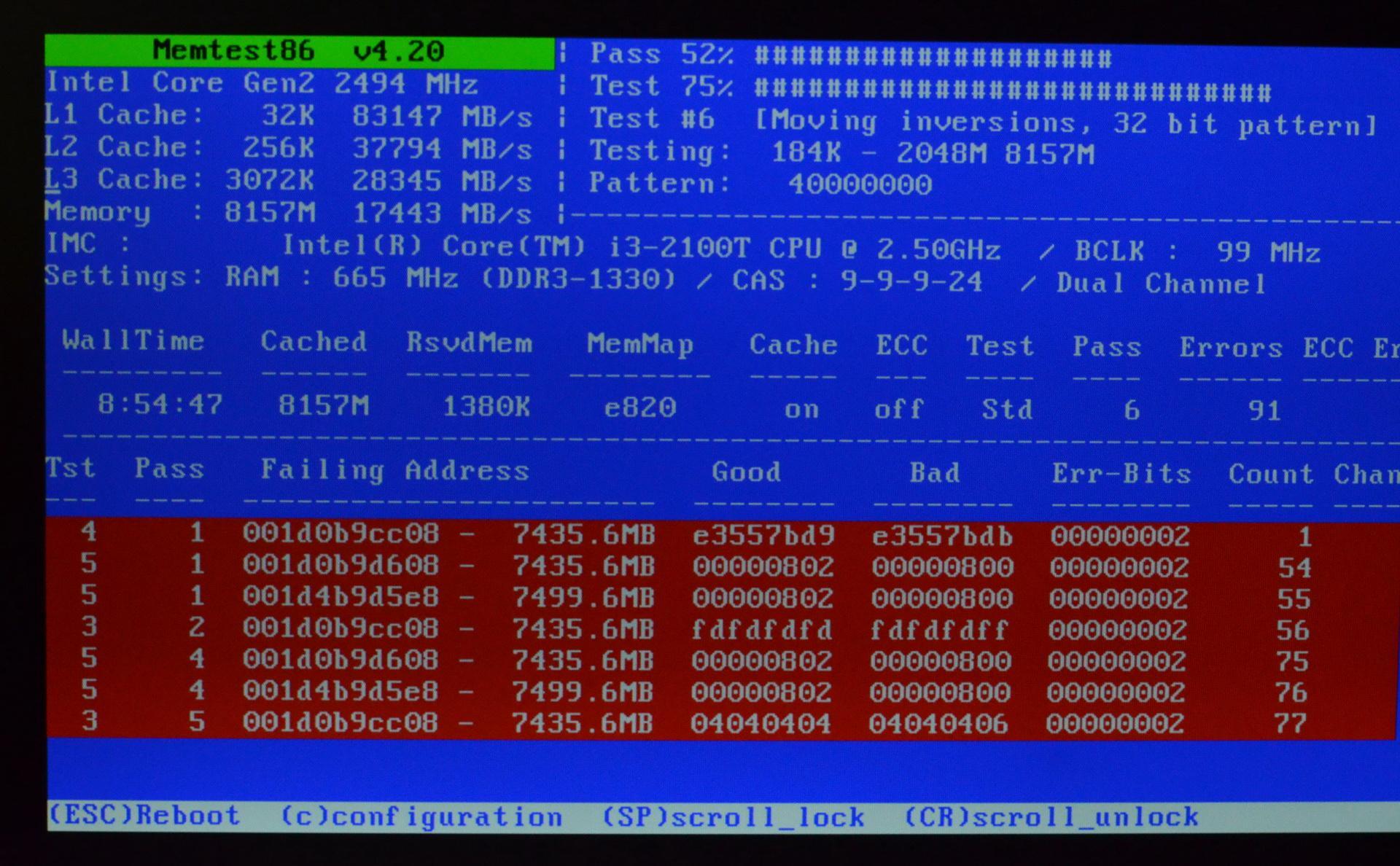Select the Intel Core Gen2 2494 MHz line
This screenshot has height=866, width=1400.
click(x=262, y=83)
